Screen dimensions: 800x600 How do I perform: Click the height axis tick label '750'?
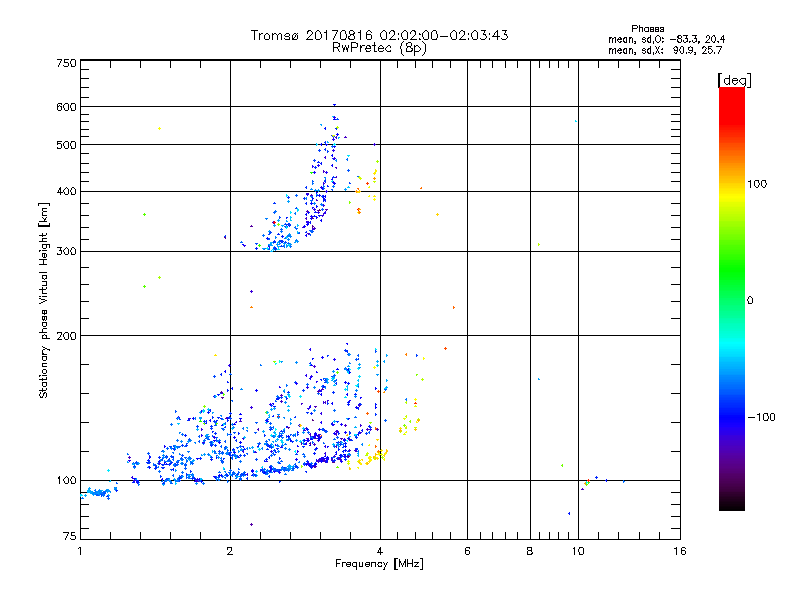click(x=67, y=63)
